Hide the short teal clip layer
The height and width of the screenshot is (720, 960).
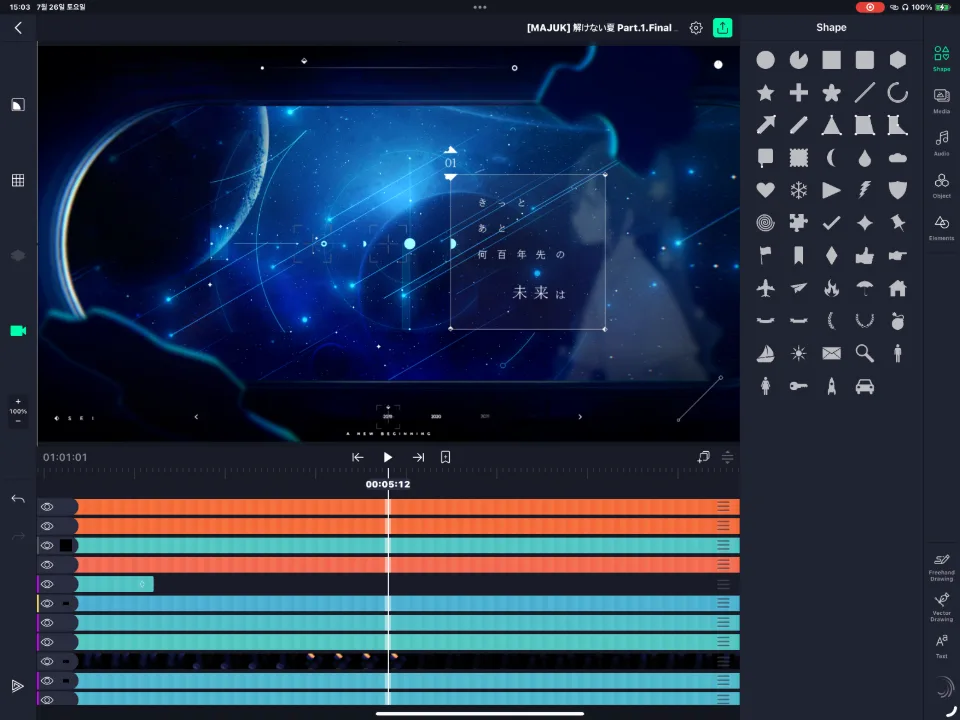click(x=47, y=584)
